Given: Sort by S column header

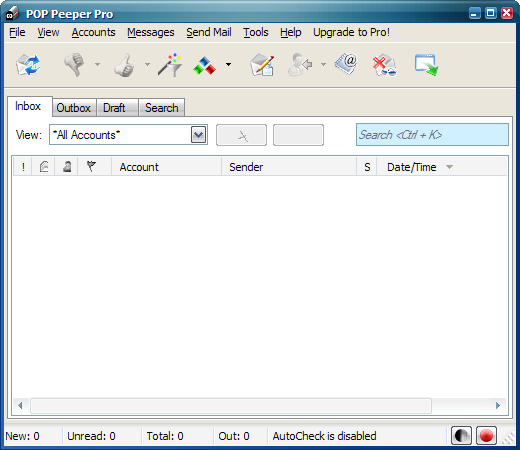Looking at the screenshot, I should tap(367, 167).
